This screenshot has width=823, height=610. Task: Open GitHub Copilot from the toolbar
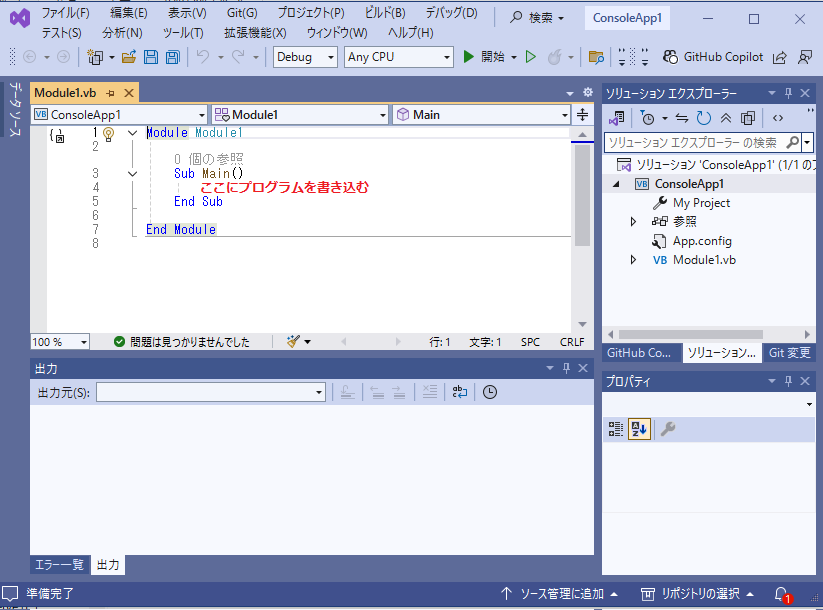click(712, 57)
